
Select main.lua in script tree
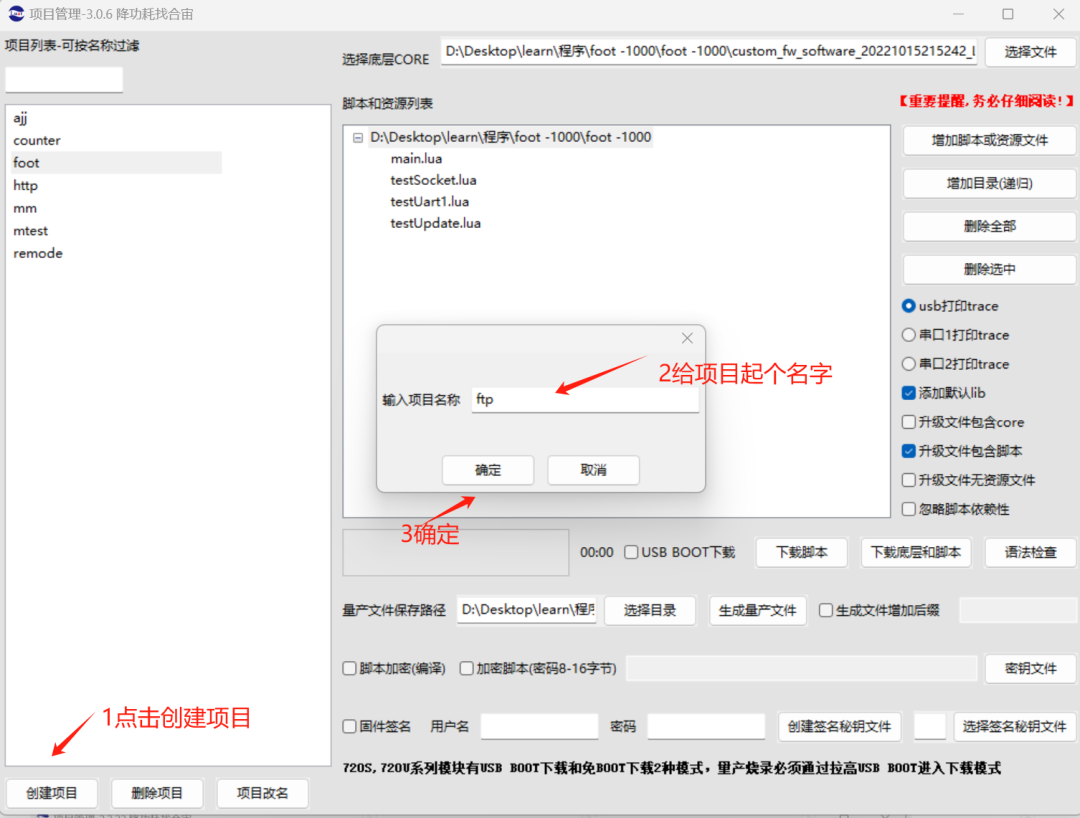pyautogui.click(x=416, y=159)
